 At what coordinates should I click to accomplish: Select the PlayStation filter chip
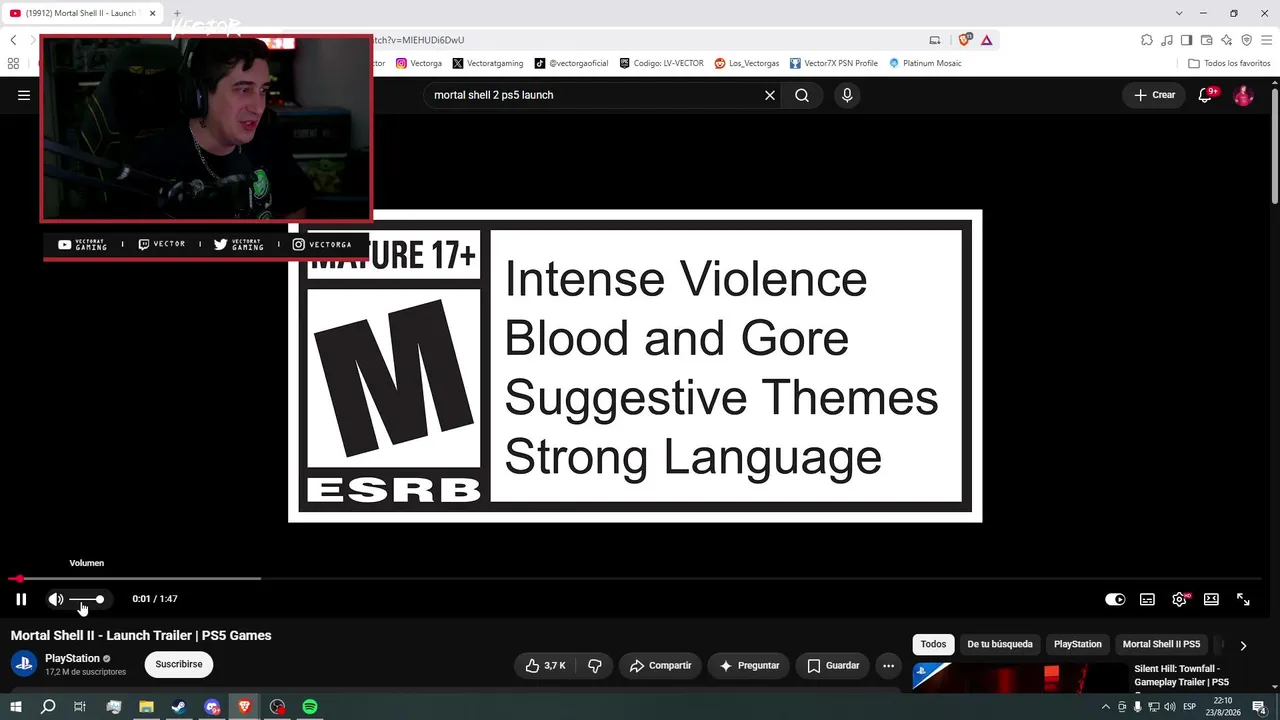1078,644
